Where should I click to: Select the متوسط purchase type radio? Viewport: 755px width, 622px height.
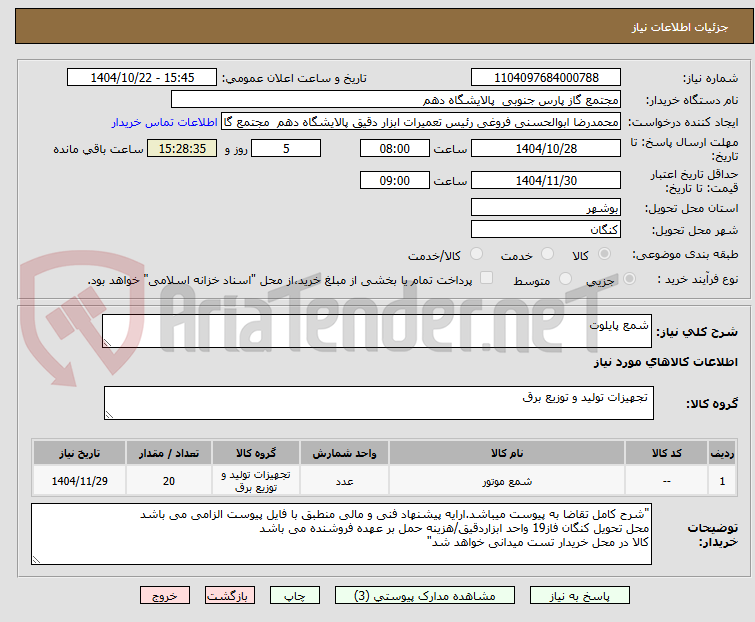click(x=565, y=279)
